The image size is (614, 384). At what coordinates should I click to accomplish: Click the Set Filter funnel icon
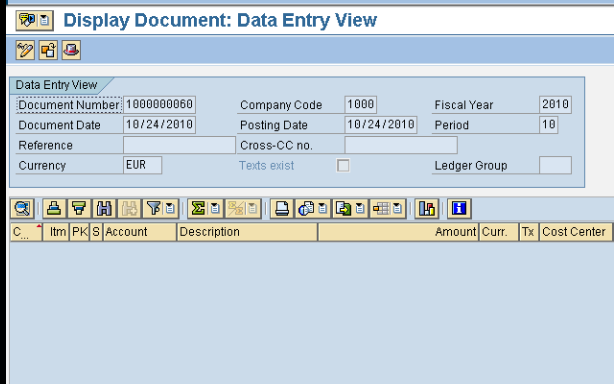click(x=154, y=208)
